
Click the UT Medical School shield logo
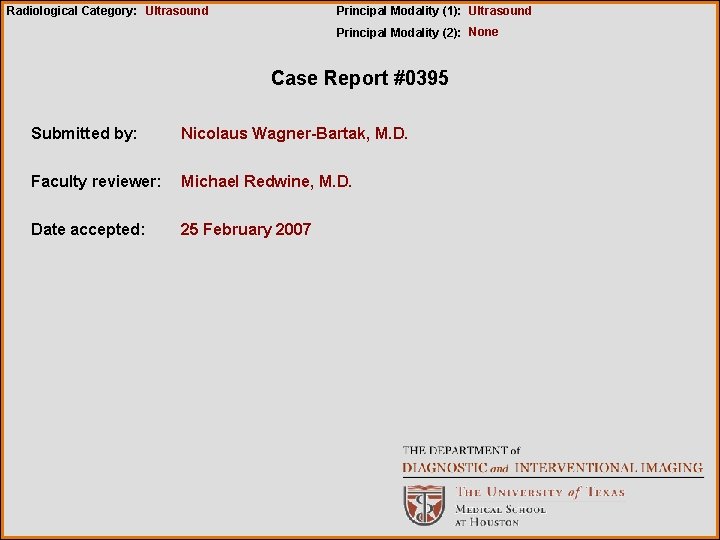(x=424, y=505)
